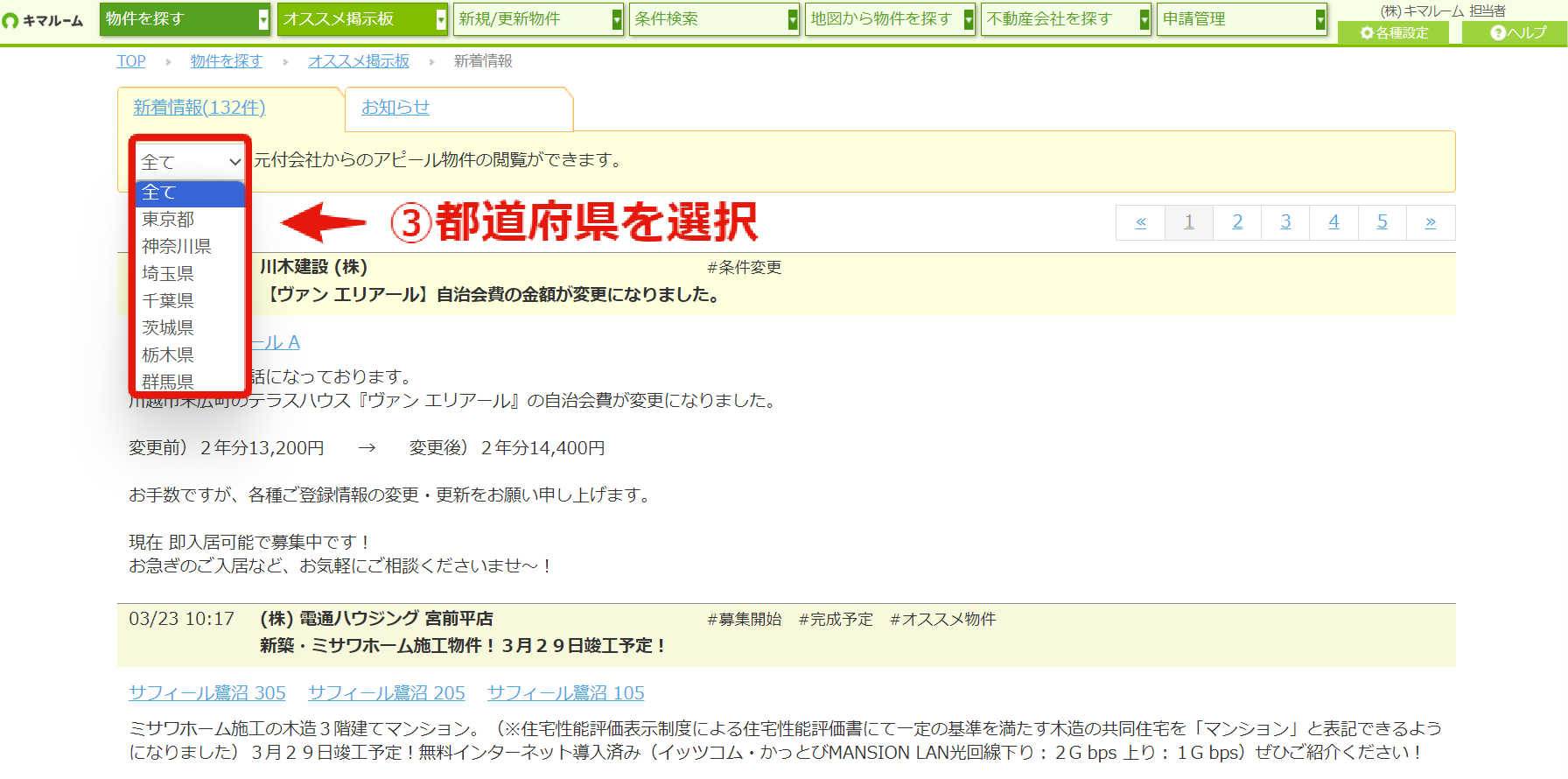Select 栃木県 from the dropdown list
The height and width of the screenshot is (779, 1568).
point(190,355)
